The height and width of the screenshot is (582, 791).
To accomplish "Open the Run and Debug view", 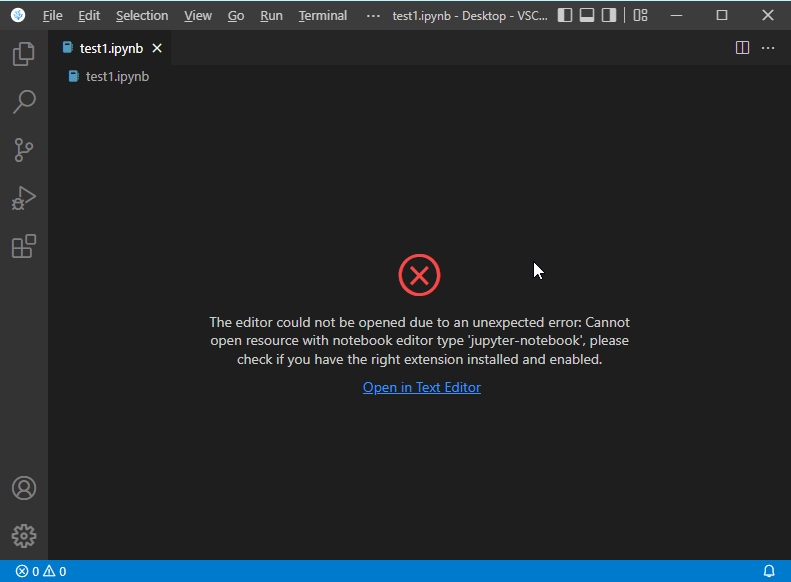I will [24, 198].
